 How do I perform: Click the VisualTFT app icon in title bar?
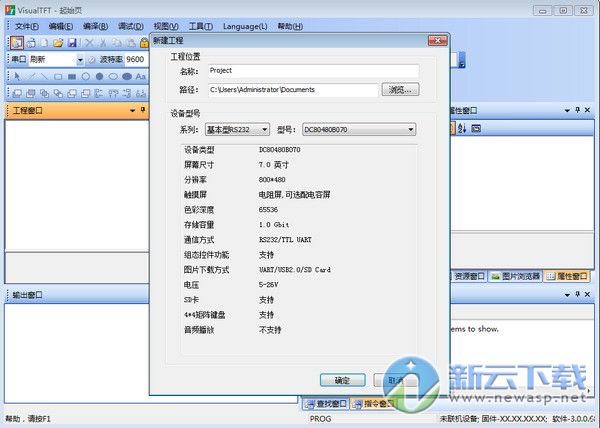pyautogui.click(x=10, y=10)
